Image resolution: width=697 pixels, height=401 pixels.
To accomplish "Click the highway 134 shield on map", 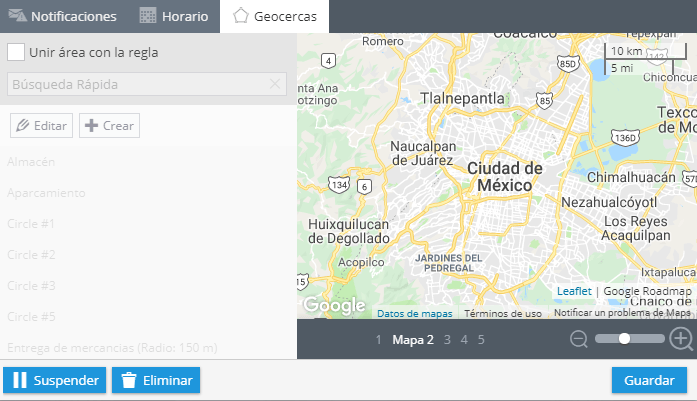I will [x=339, y=184].
